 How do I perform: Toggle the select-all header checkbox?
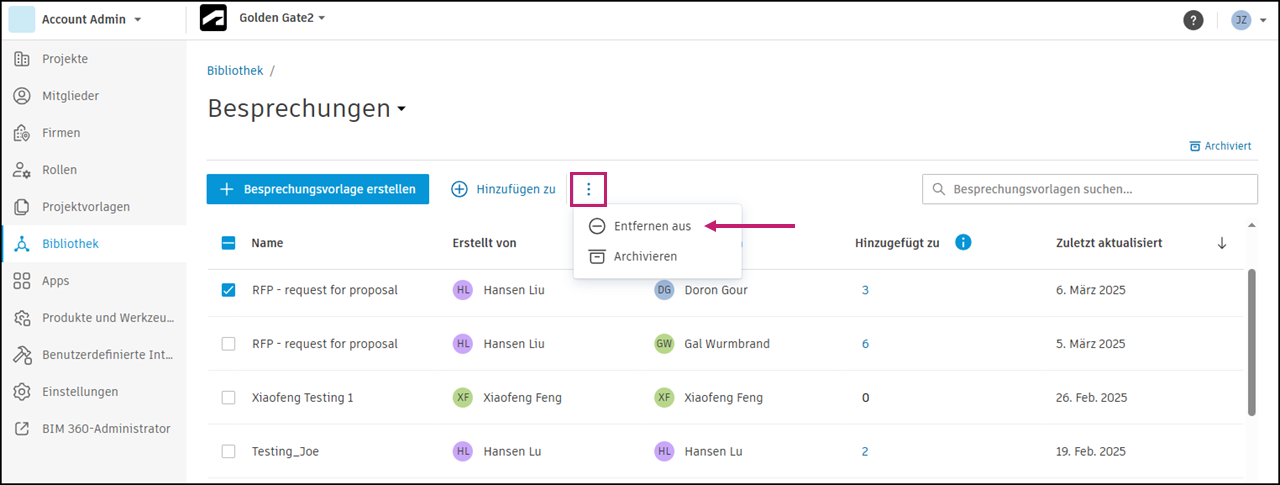pos(228,243)
